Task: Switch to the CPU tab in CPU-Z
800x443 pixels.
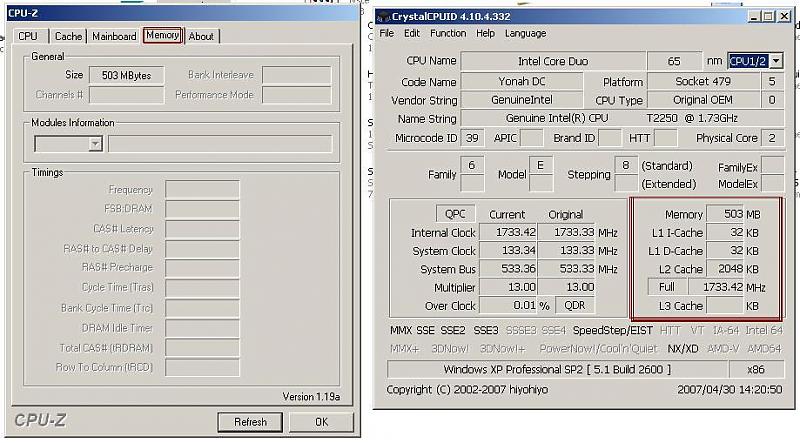Action: 28,36
